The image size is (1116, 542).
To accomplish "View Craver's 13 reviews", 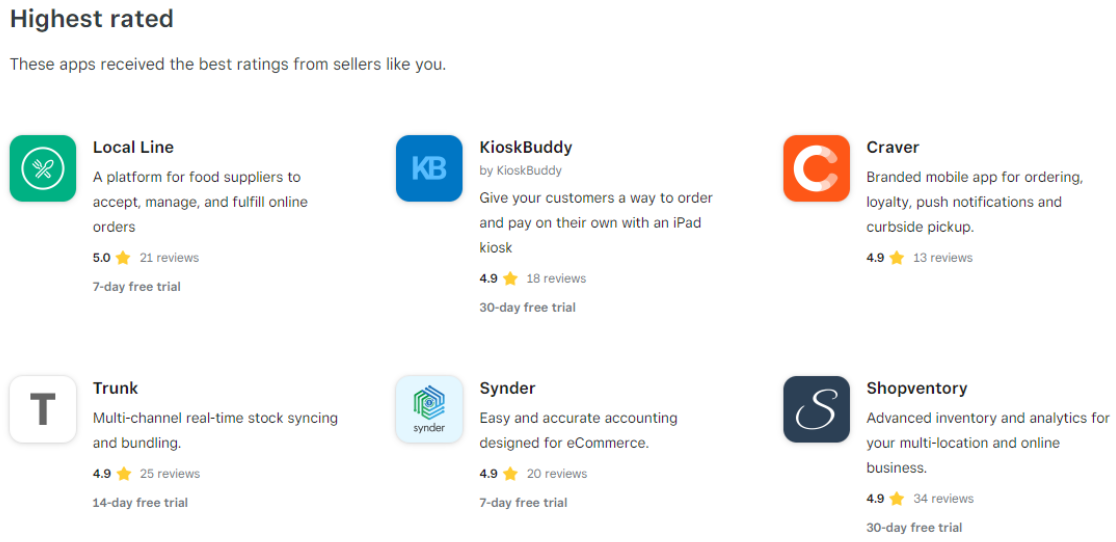I will point(942,257).
